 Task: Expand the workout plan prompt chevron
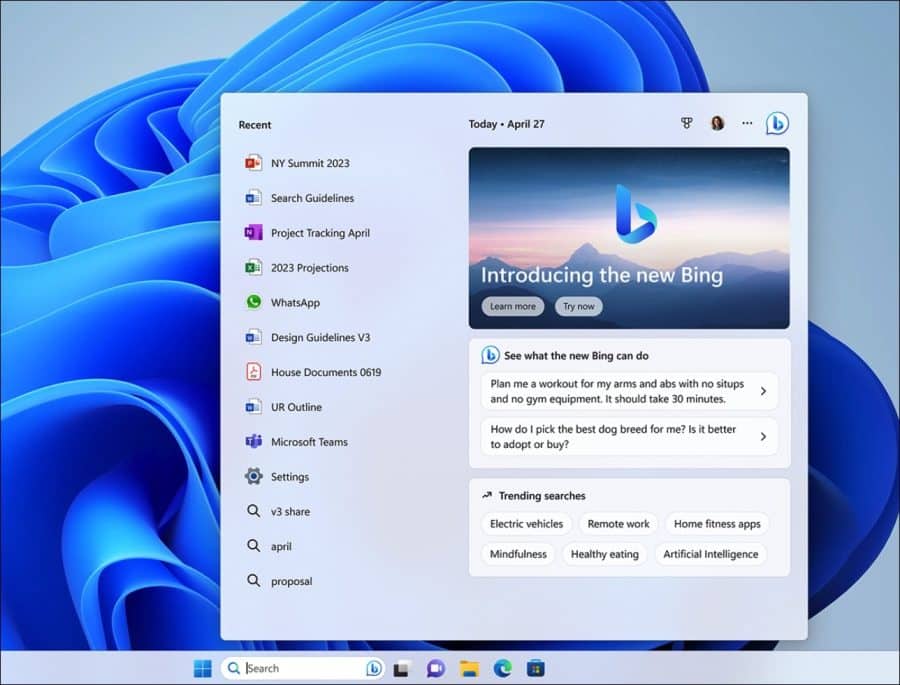763,391
